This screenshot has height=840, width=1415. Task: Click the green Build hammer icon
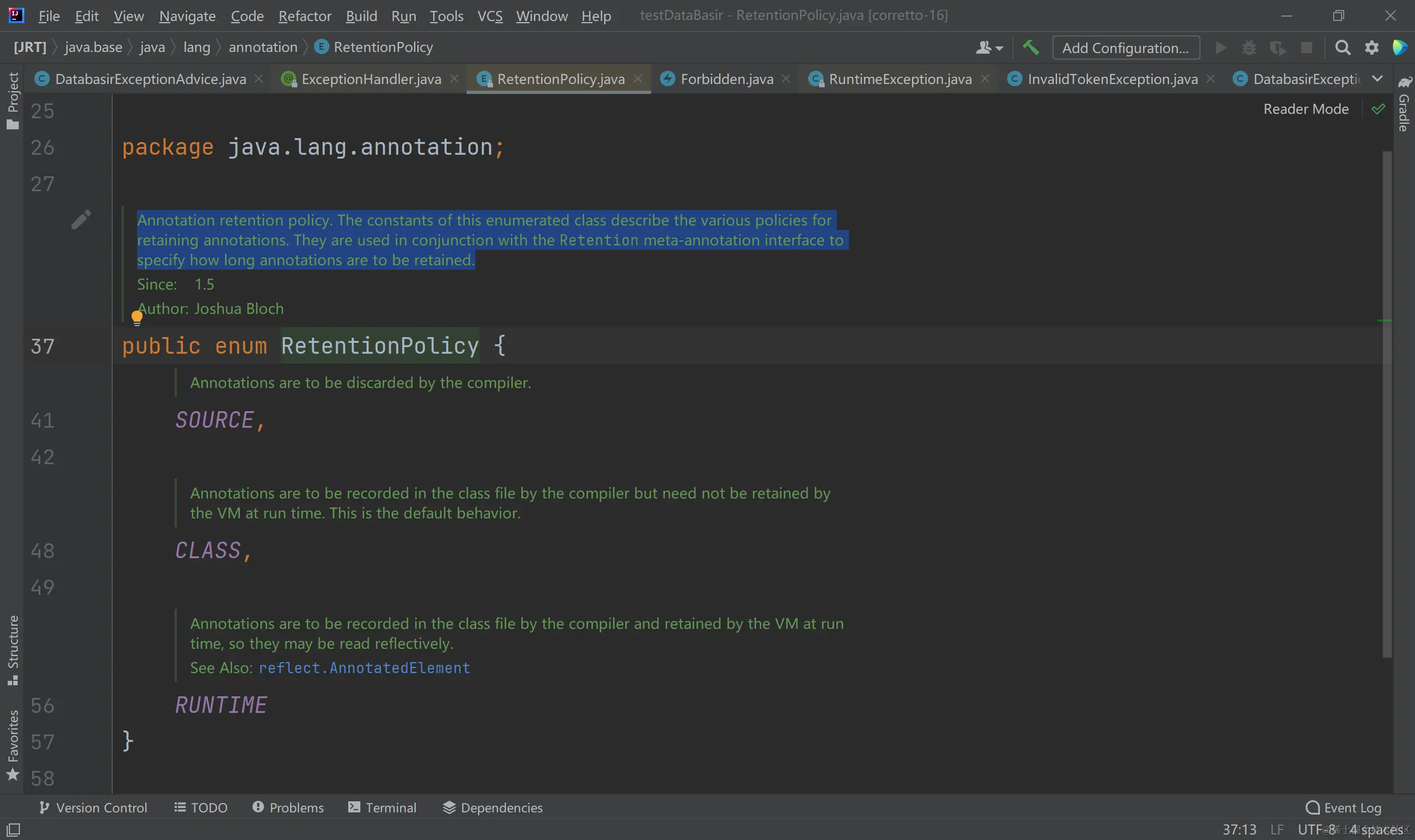(1030, 48)
